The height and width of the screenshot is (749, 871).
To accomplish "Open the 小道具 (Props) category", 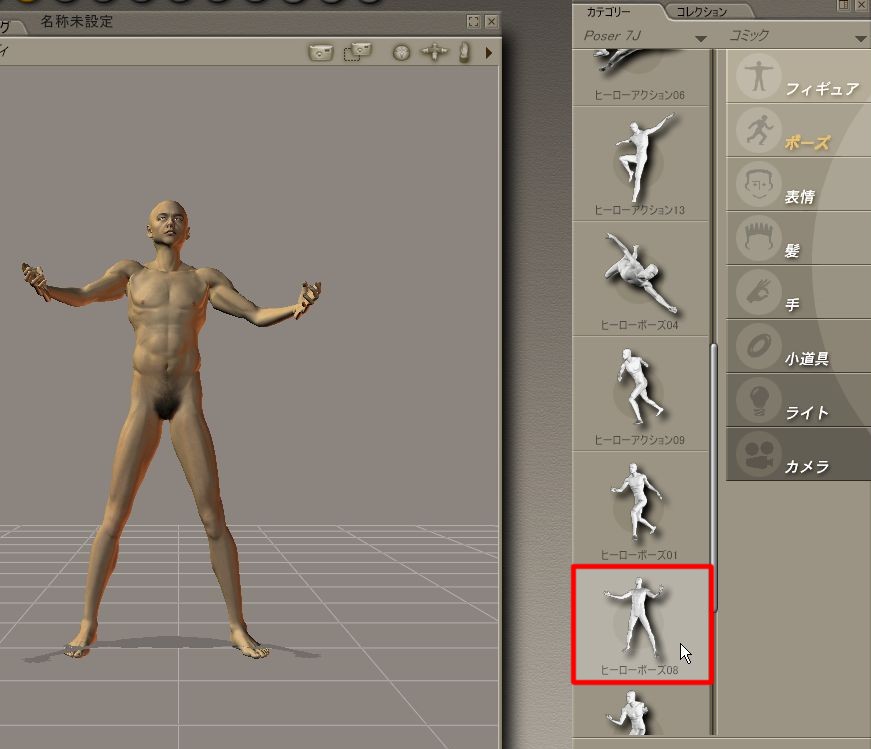I will click(x=798, y=347).
